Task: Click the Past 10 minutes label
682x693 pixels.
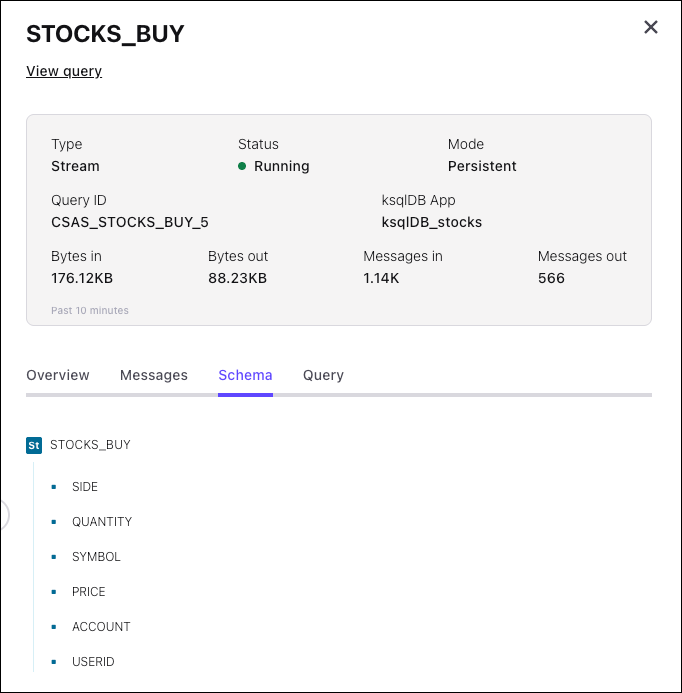Action: coord(90,310)
